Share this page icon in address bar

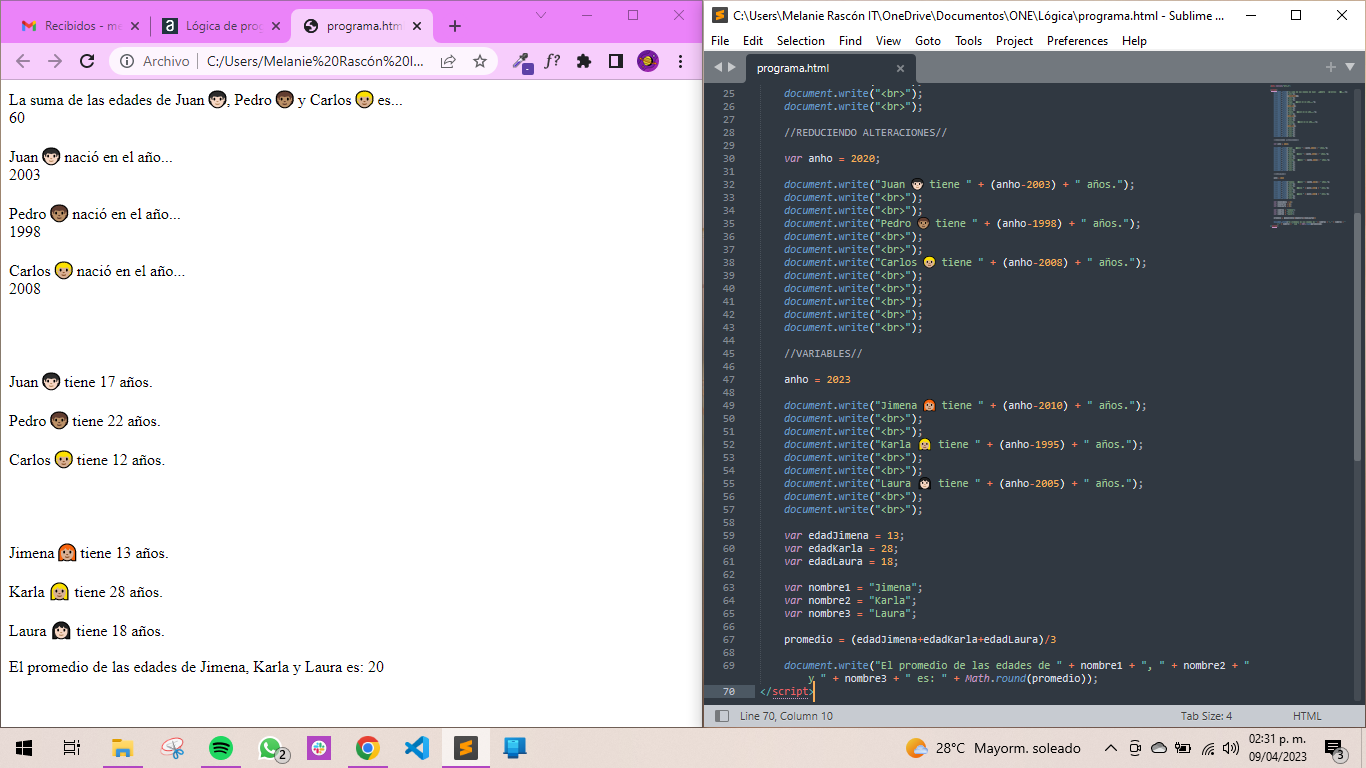448,61
